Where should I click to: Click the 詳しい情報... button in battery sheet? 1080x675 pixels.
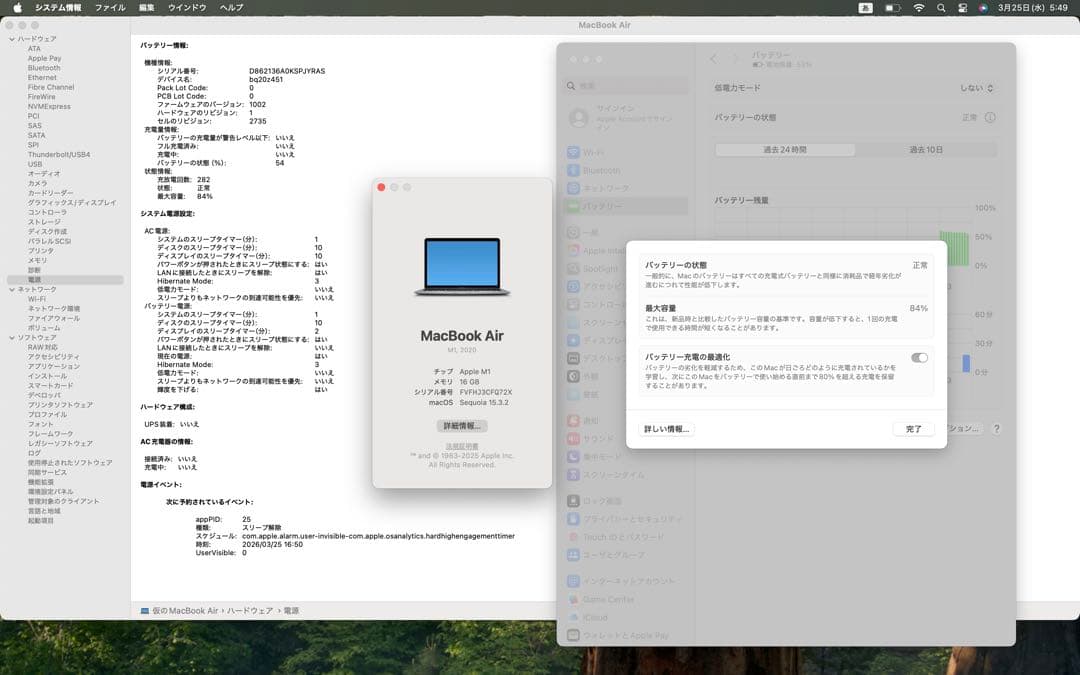666,429
